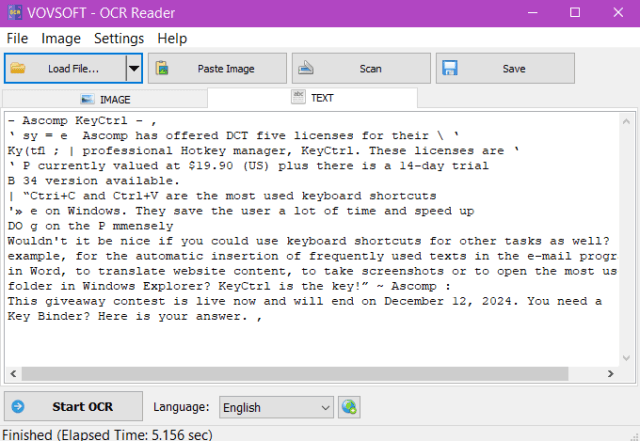Screen dimensions: 640x441
Task: Click the folder icon on Load File
Action: click(18, 68)
